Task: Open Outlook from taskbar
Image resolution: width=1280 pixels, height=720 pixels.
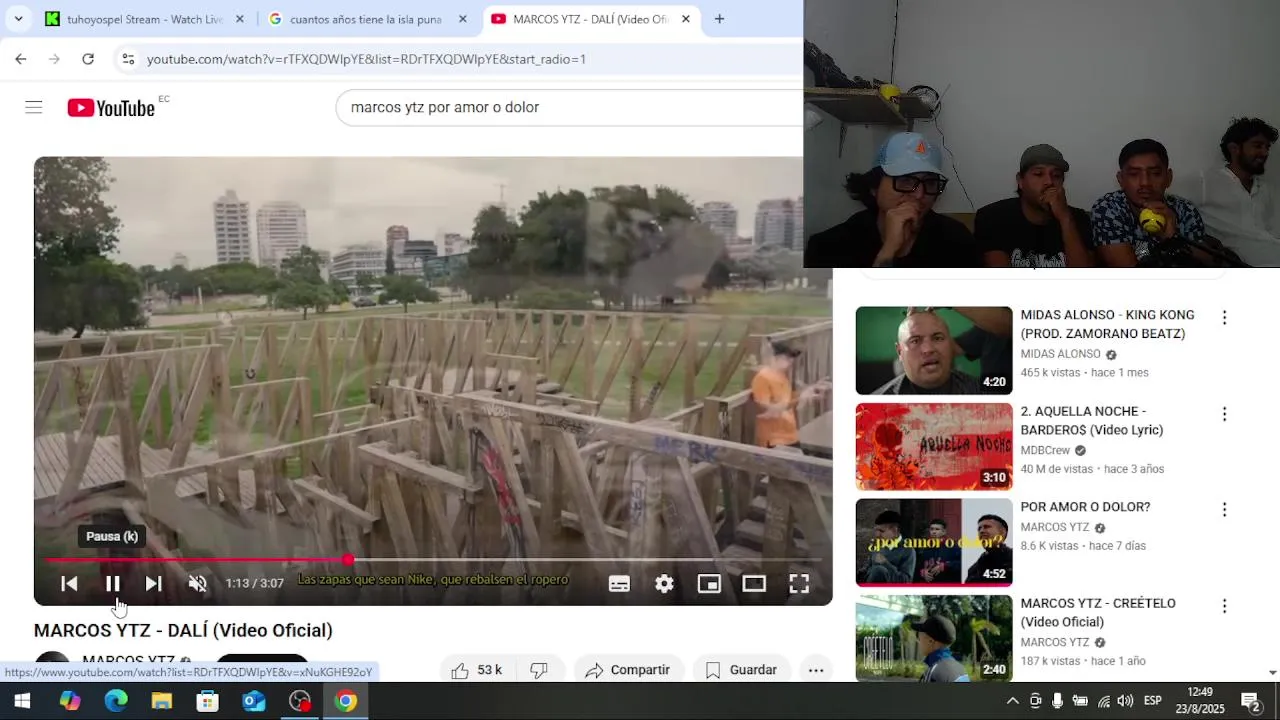Action: tap(254, 701)
